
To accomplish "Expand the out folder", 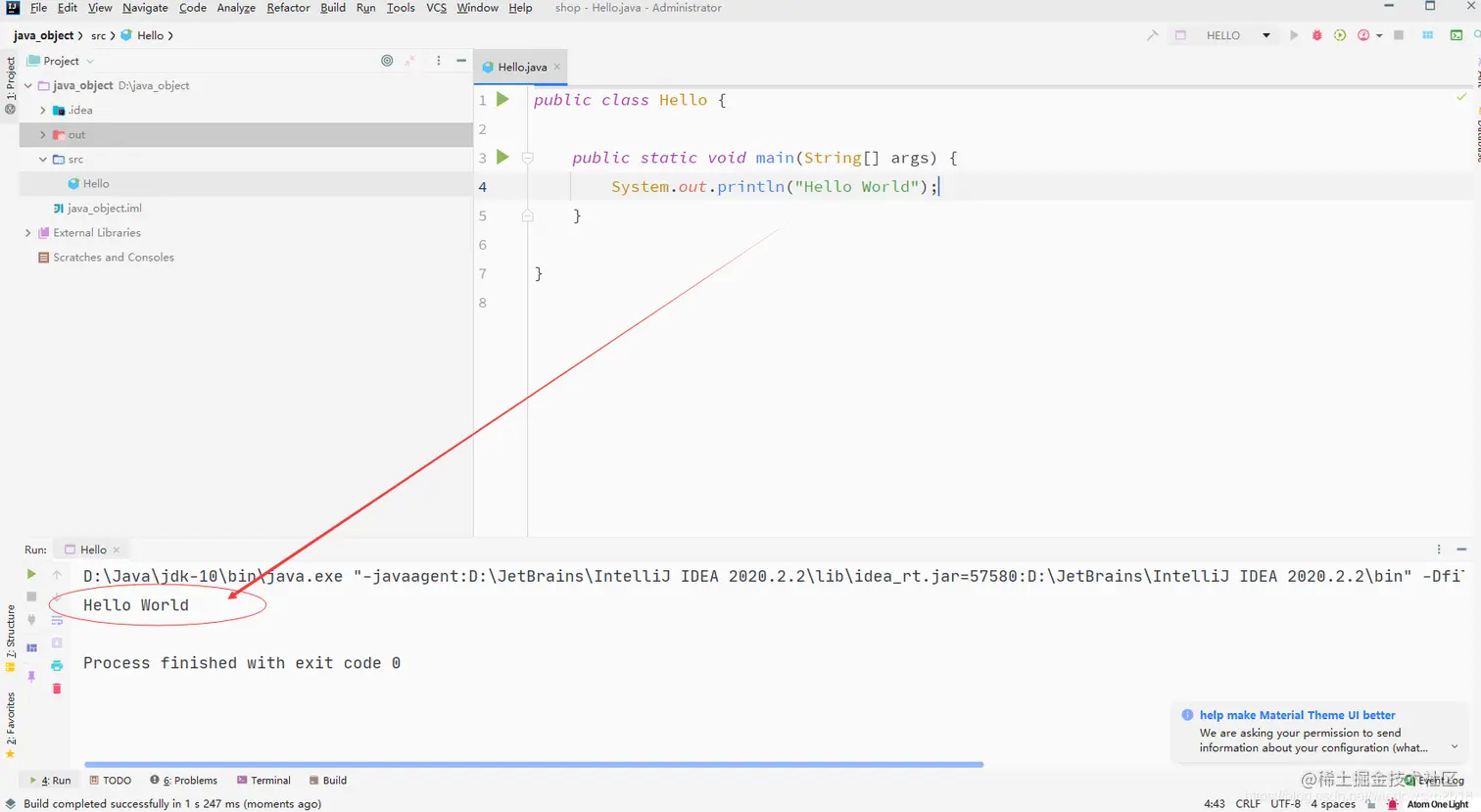I will [x=42, y=134].
